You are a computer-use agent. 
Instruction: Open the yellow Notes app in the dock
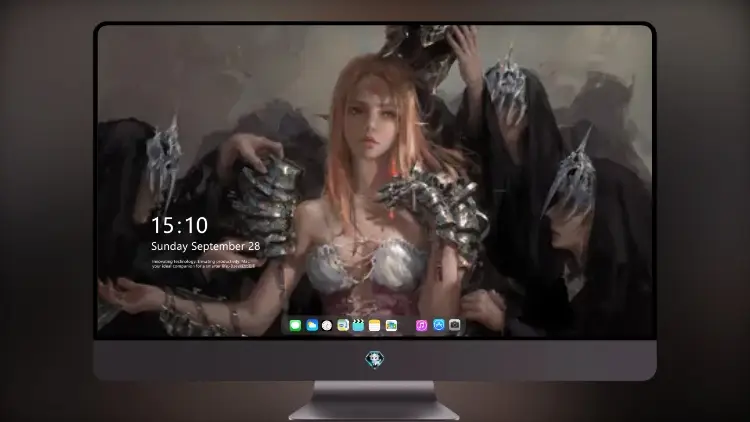tap(375, 325)
